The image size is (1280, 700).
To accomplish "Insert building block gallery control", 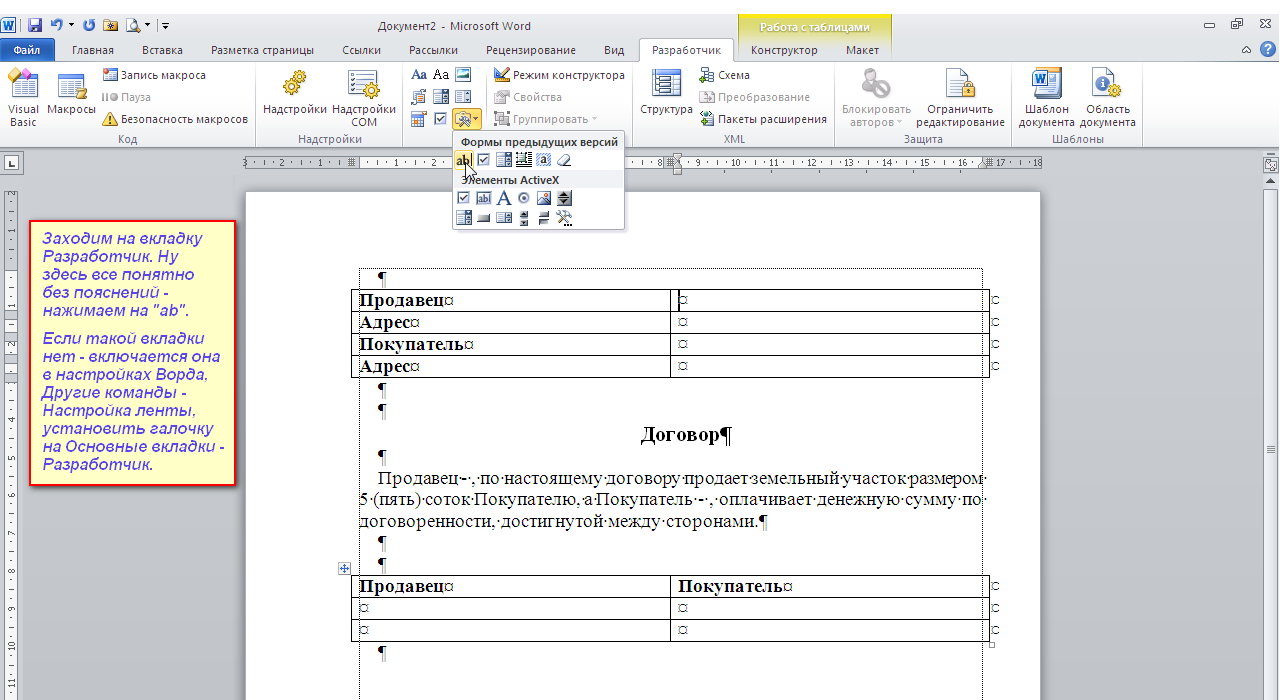I will pyautogui.click(x=419, y=97).
